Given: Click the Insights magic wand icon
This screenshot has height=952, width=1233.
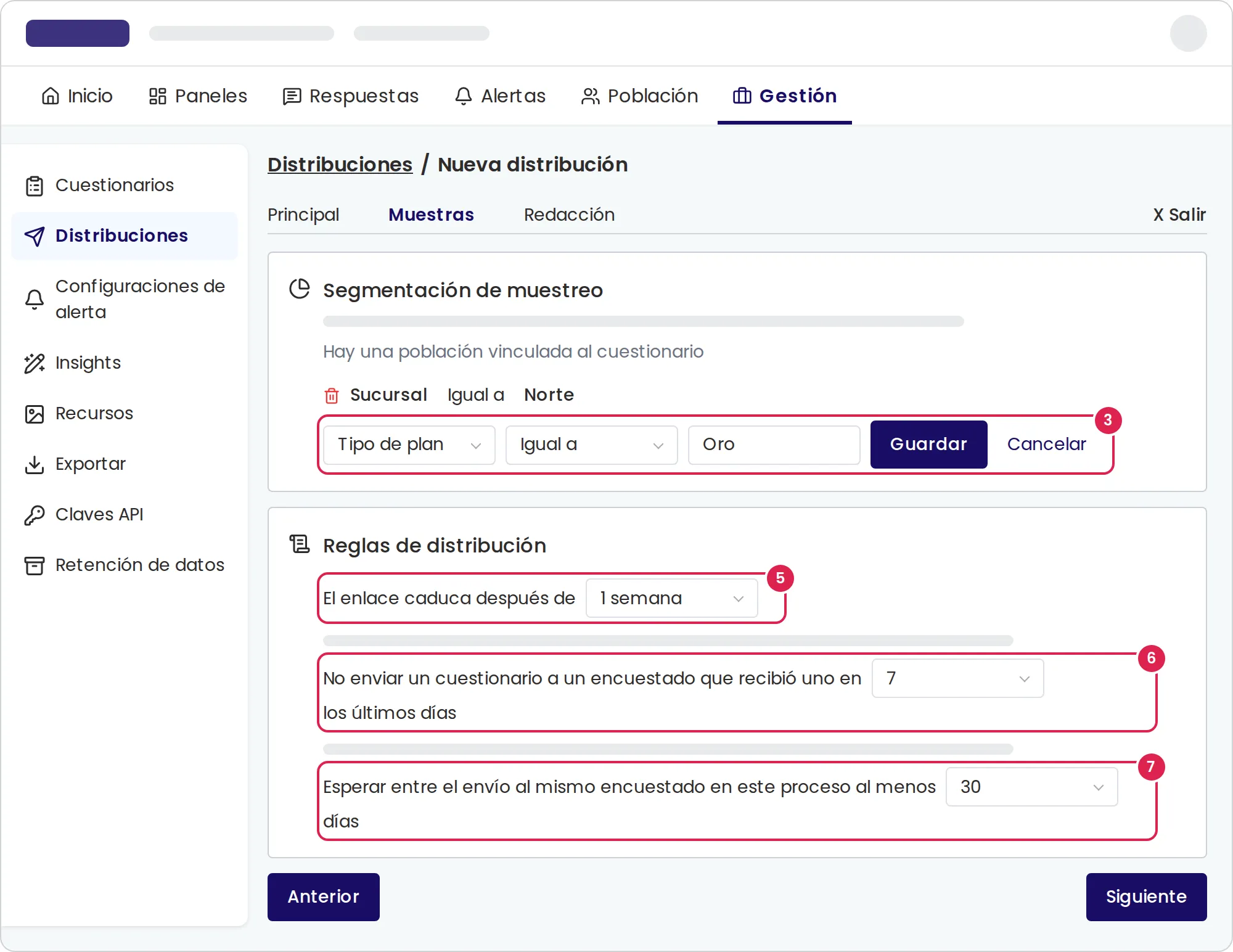Looking at the screenshot, I should 35,363.
